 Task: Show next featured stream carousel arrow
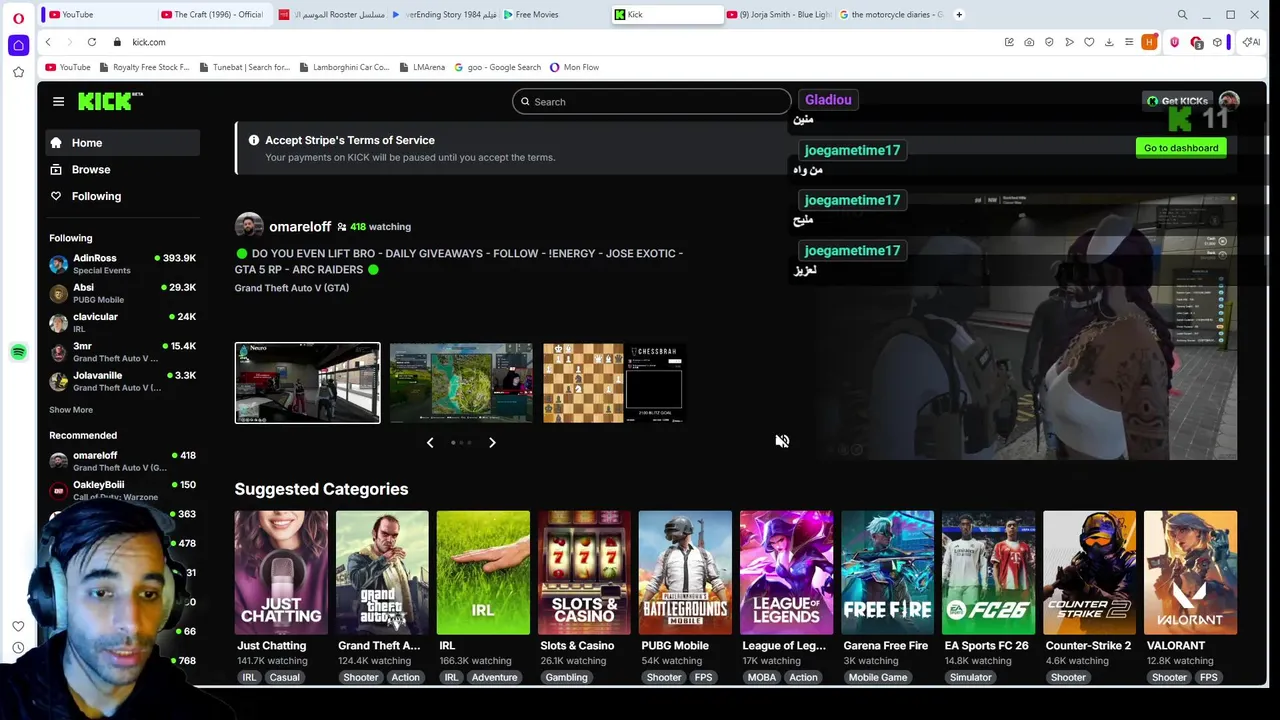pos(492,442)
